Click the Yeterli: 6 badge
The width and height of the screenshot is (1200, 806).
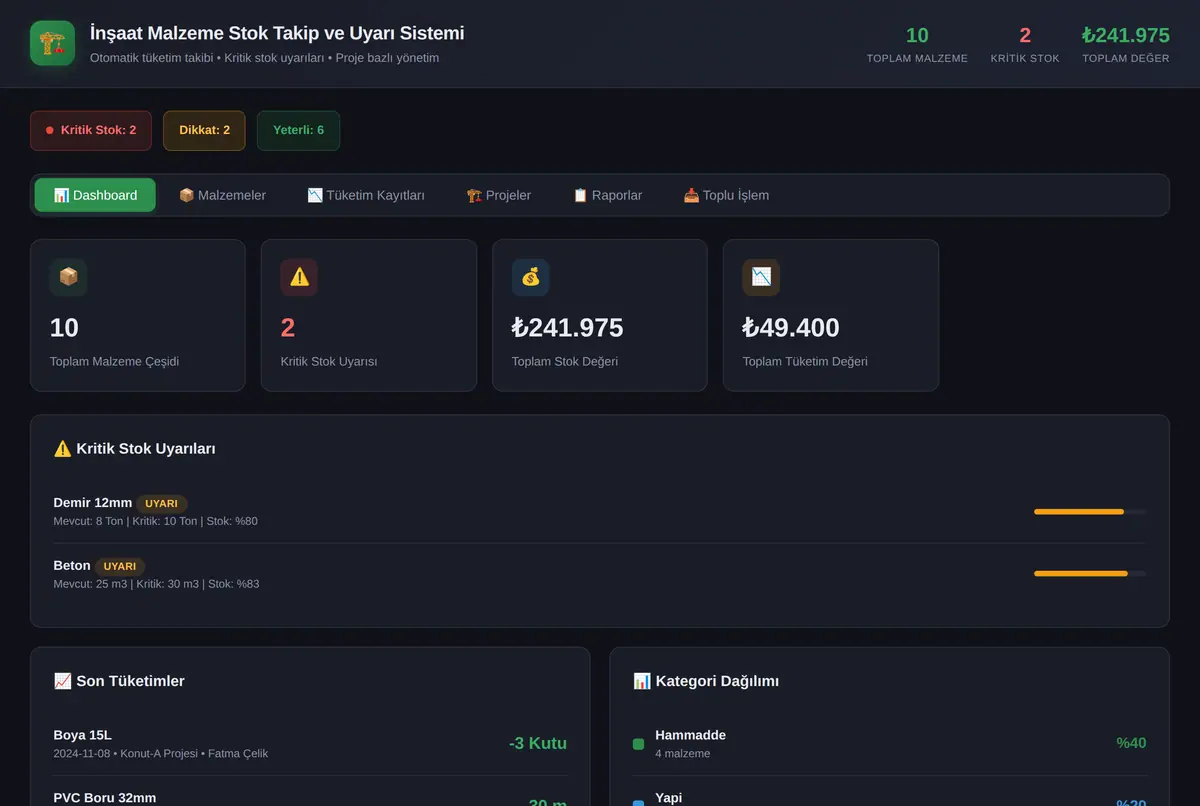point(298,130)
